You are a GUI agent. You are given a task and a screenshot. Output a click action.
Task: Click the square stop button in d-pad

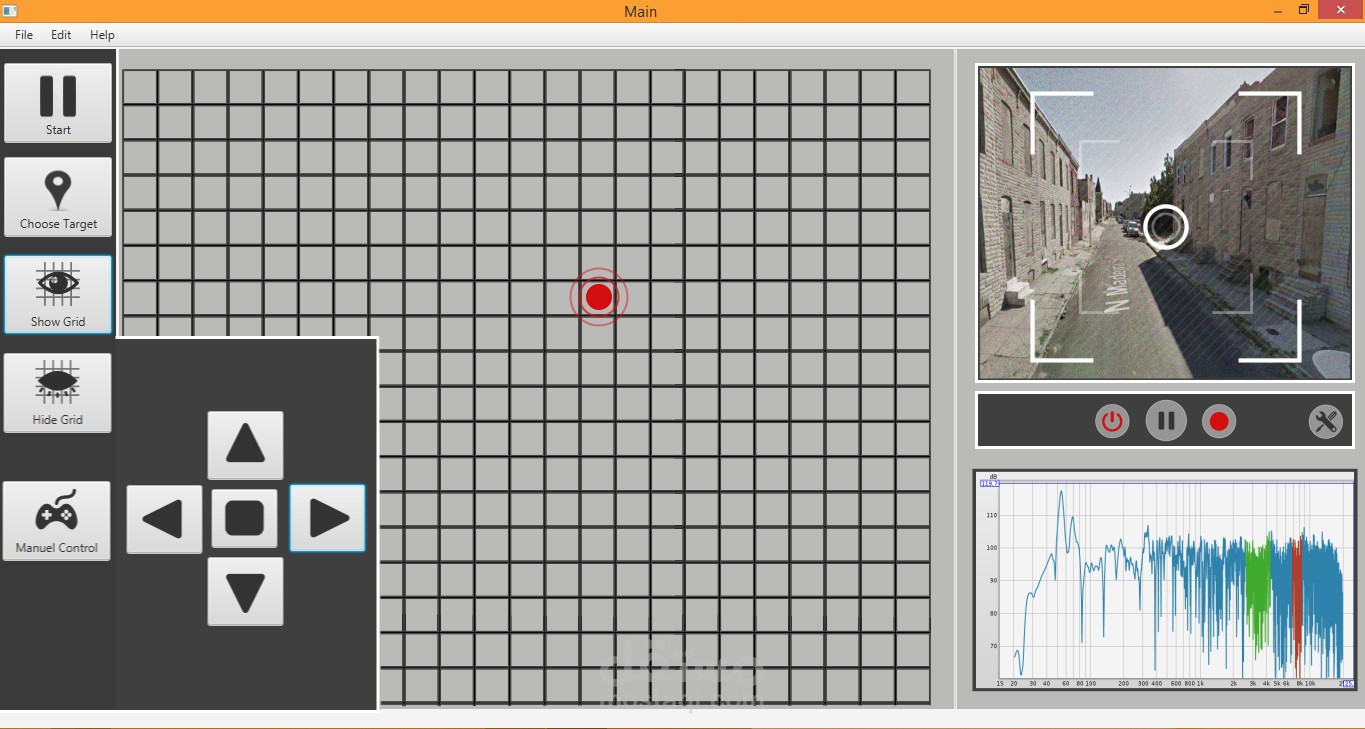point(245,518)
